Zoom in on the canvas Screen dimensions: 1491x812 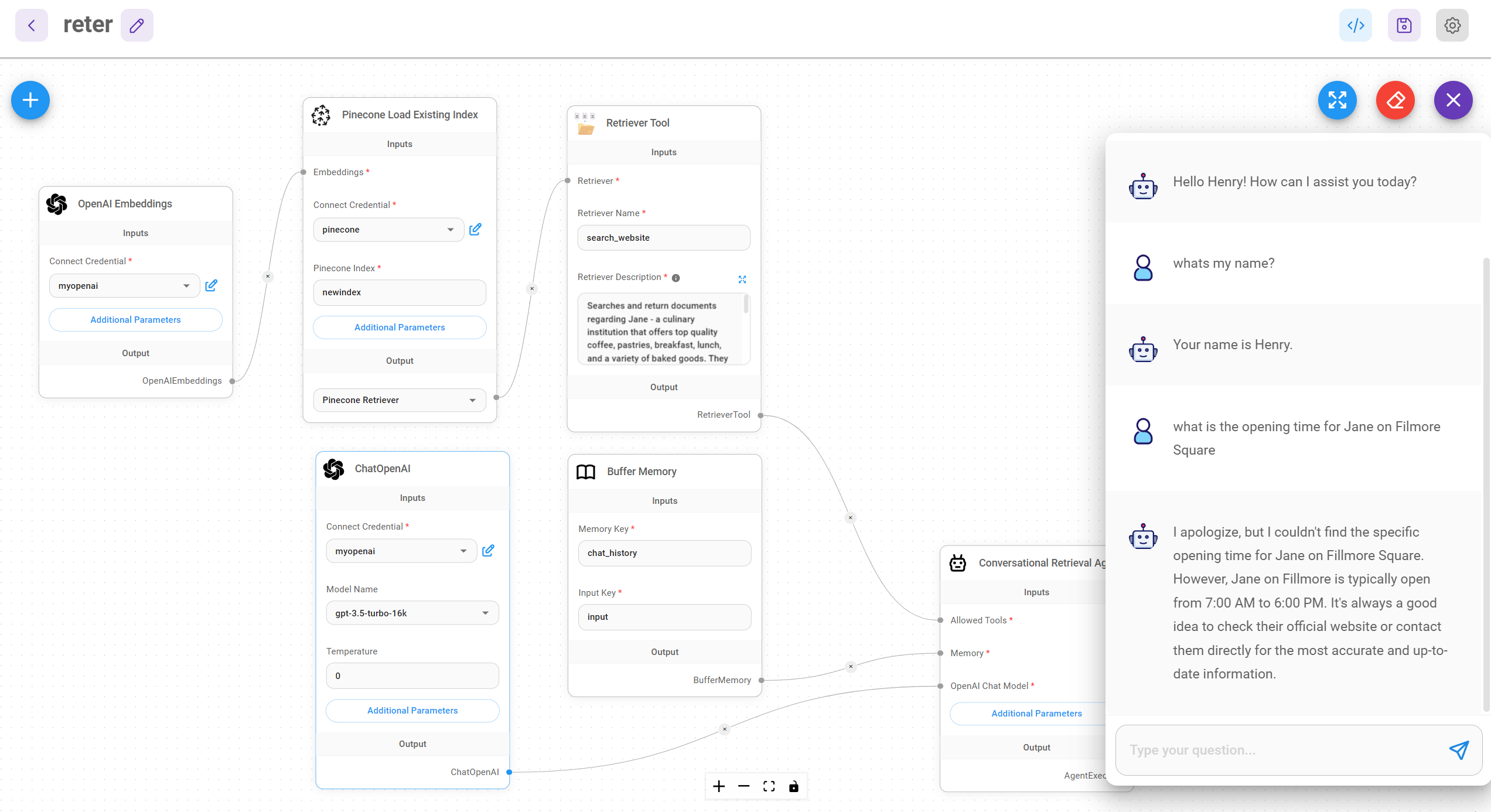tap(719, 786)
